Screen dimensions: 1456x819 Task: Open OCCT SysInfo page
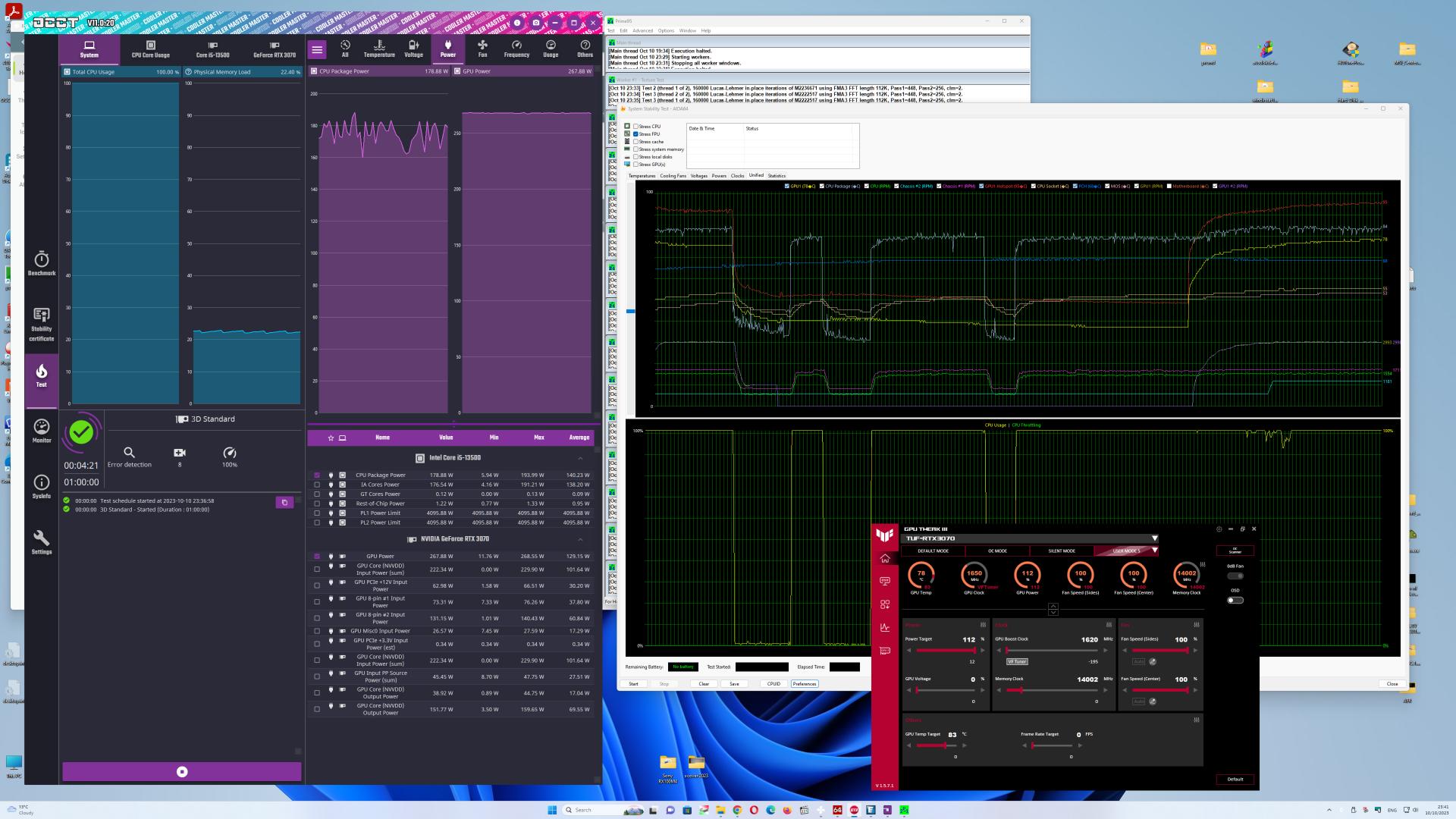pos(42,486)
